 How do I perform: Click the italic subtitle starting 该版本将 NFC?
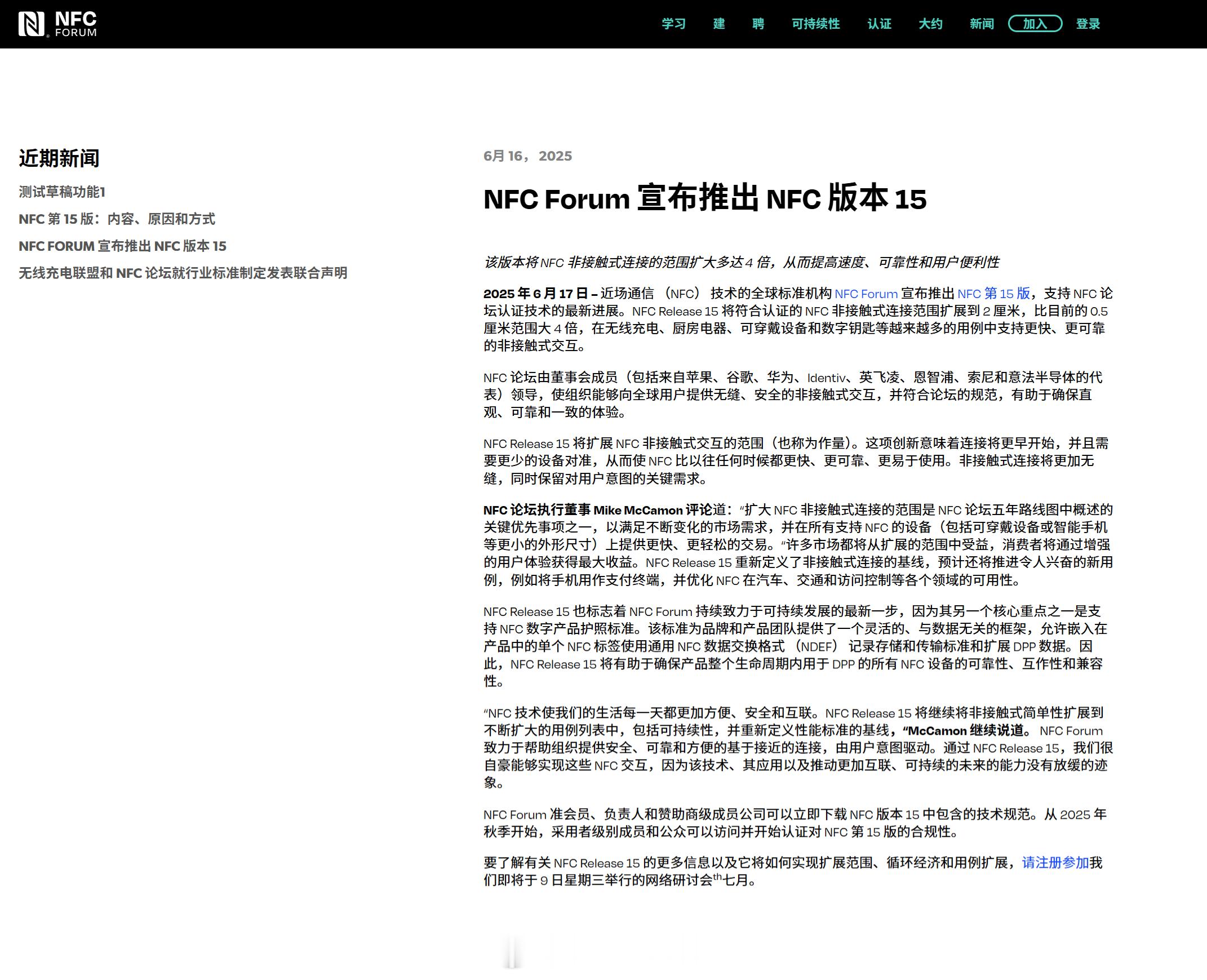[741, 262]
